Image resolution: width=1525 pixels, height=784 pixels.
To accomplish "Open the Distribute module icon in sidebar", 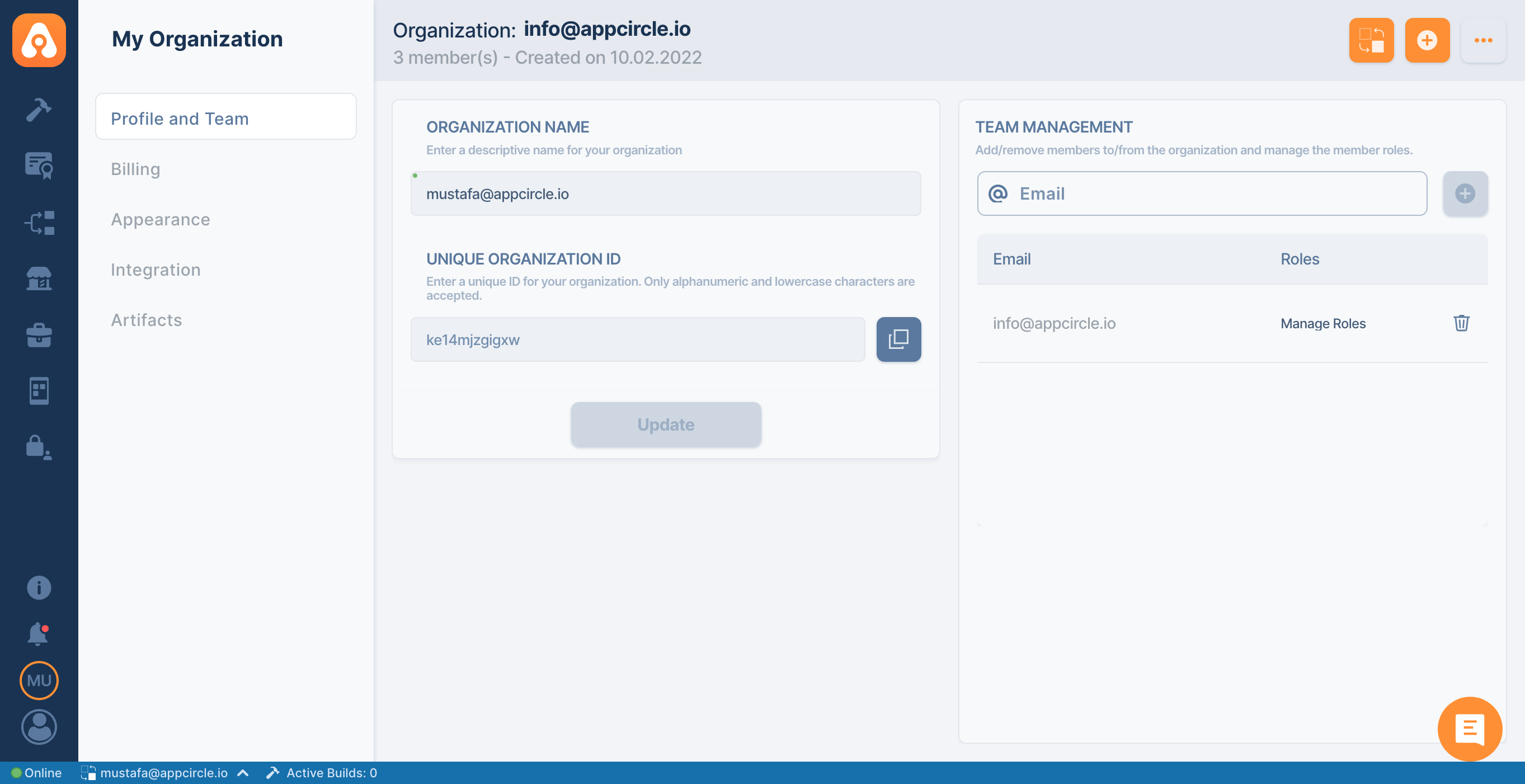I will pyautogui.click(x=39, y=223).
